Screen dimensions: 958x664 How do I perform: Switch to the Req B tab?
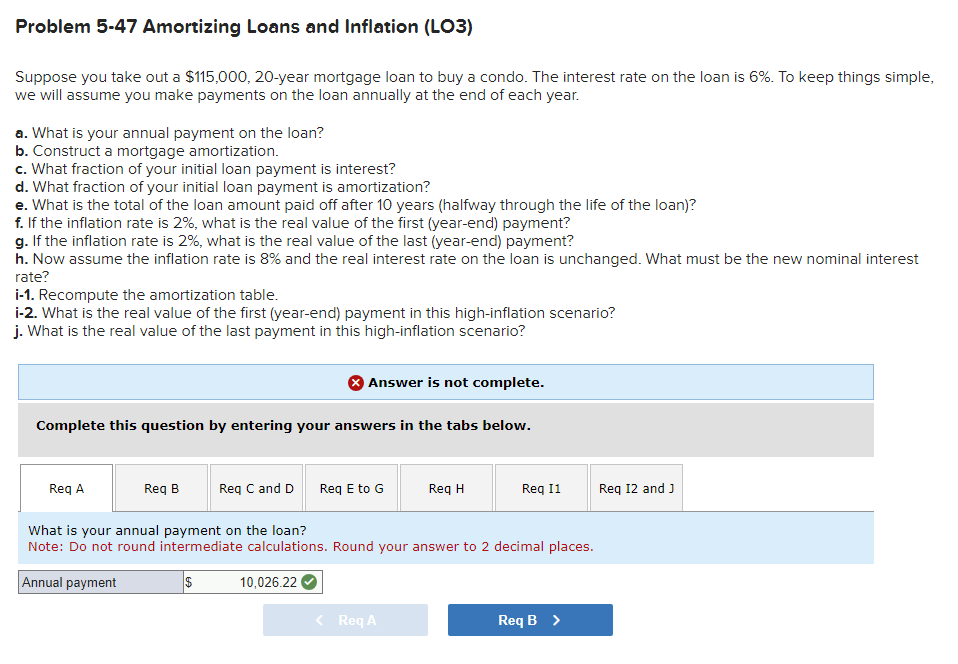click(161, 487)
